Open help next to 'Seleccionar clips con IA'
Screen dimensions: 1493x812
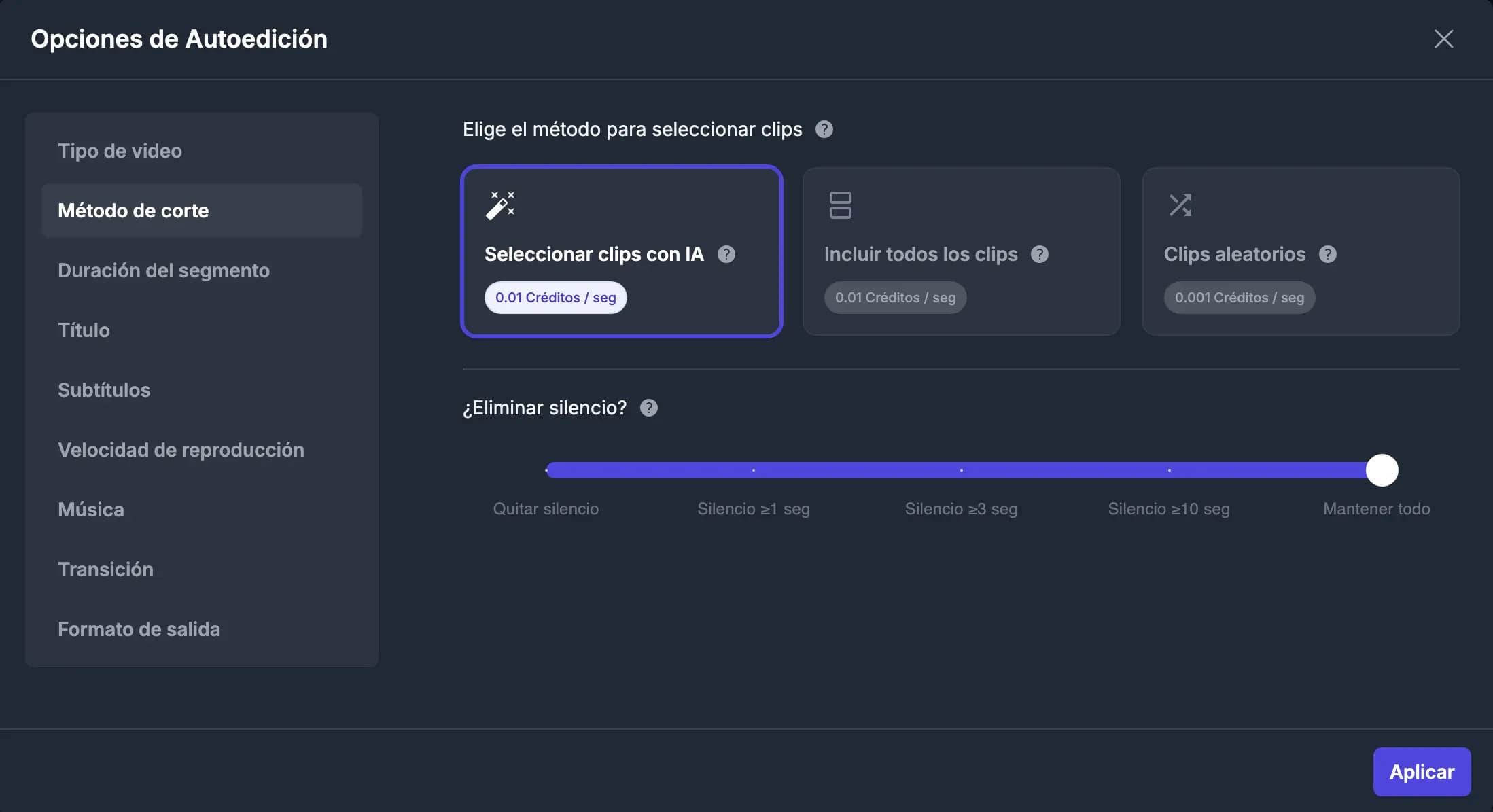click(726, 254)
